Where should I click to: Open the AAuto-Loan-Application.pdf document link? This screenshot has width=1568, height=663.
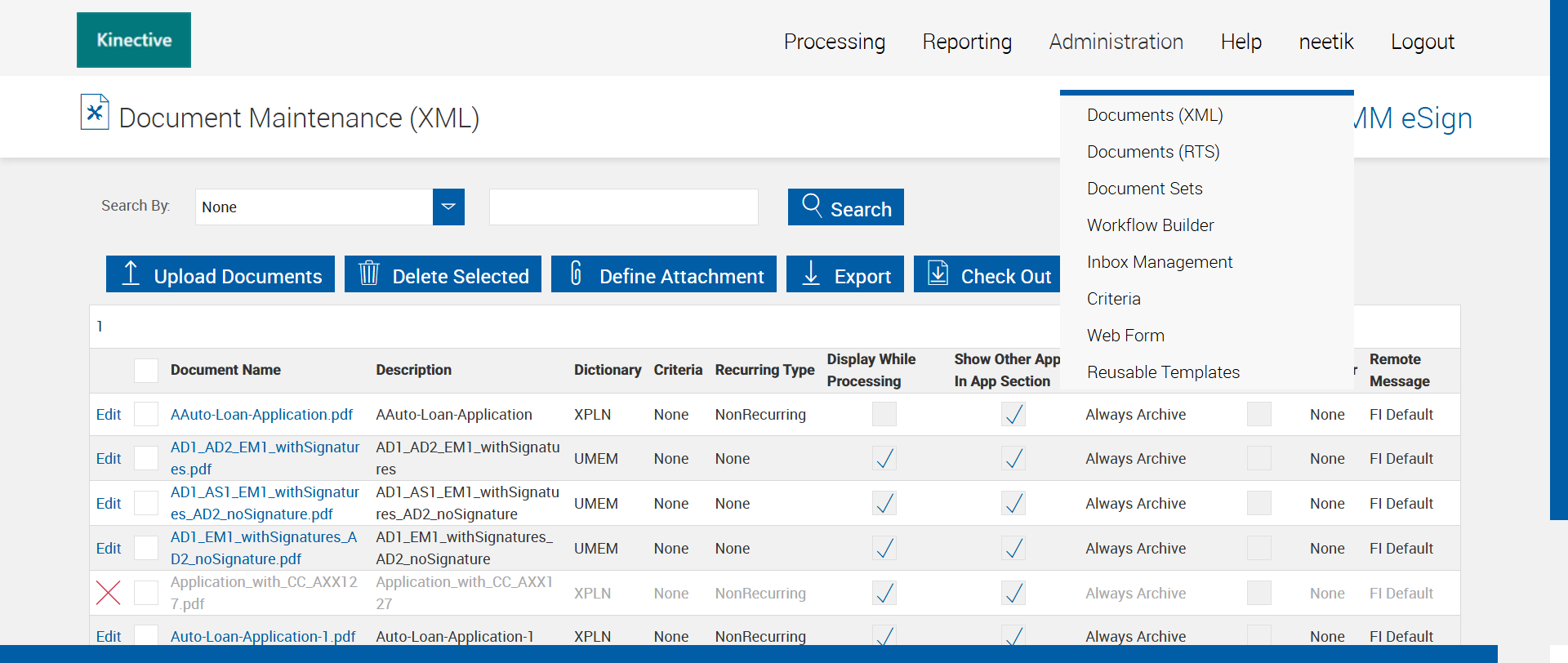point(261,415)
